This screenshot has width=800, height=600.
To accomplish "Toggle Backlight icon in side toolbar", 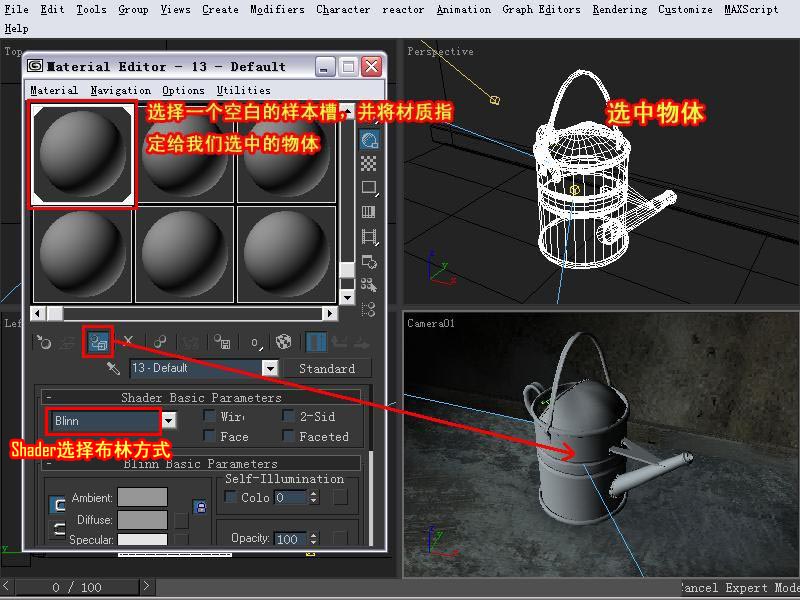I will (369, 140).
